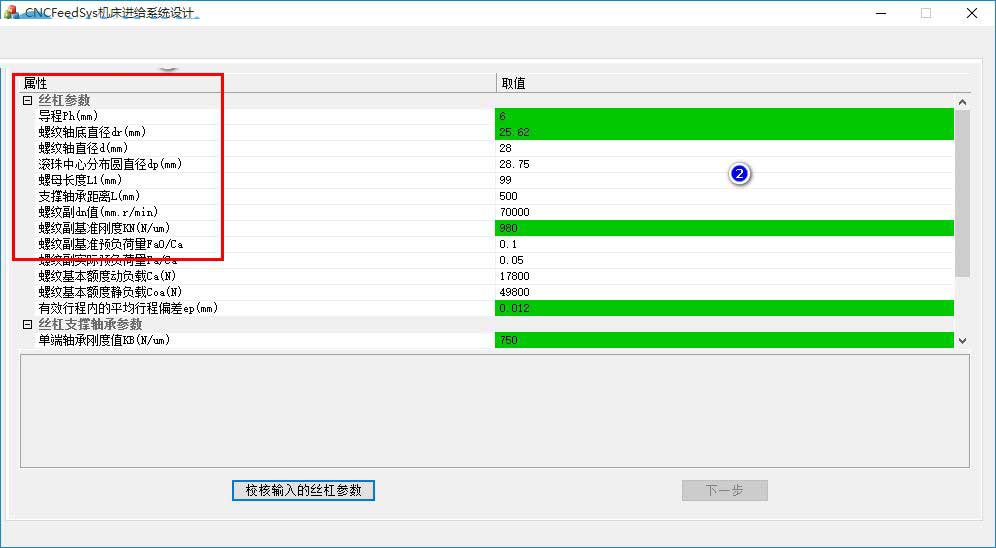Select the 支撑轴承距离L value 500
The image size is (996, 548).
(724, 196)
